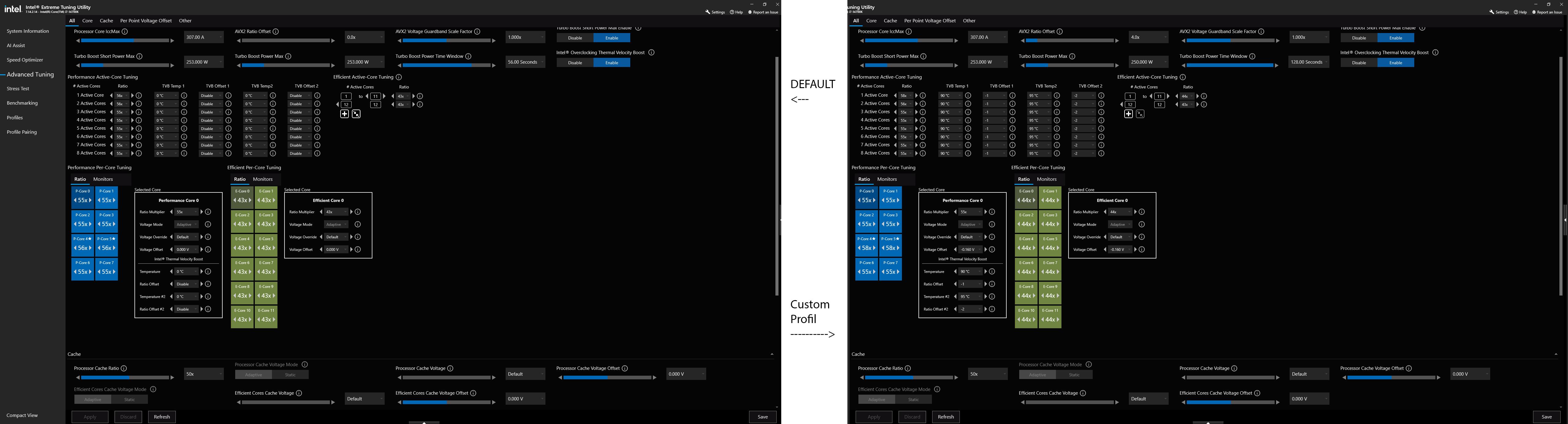Click info icon beside Turbo Boost Power Max, left window
Image resolution: width=1568 pixels, height=424 pixels.
point(288,57)
